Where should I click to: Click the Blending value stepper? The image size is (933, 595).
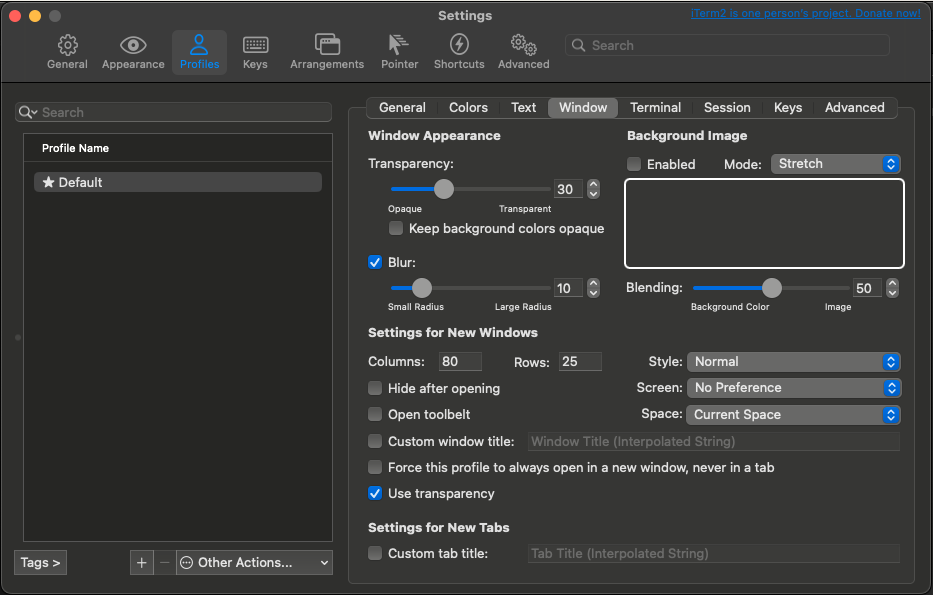pos(892,288)
